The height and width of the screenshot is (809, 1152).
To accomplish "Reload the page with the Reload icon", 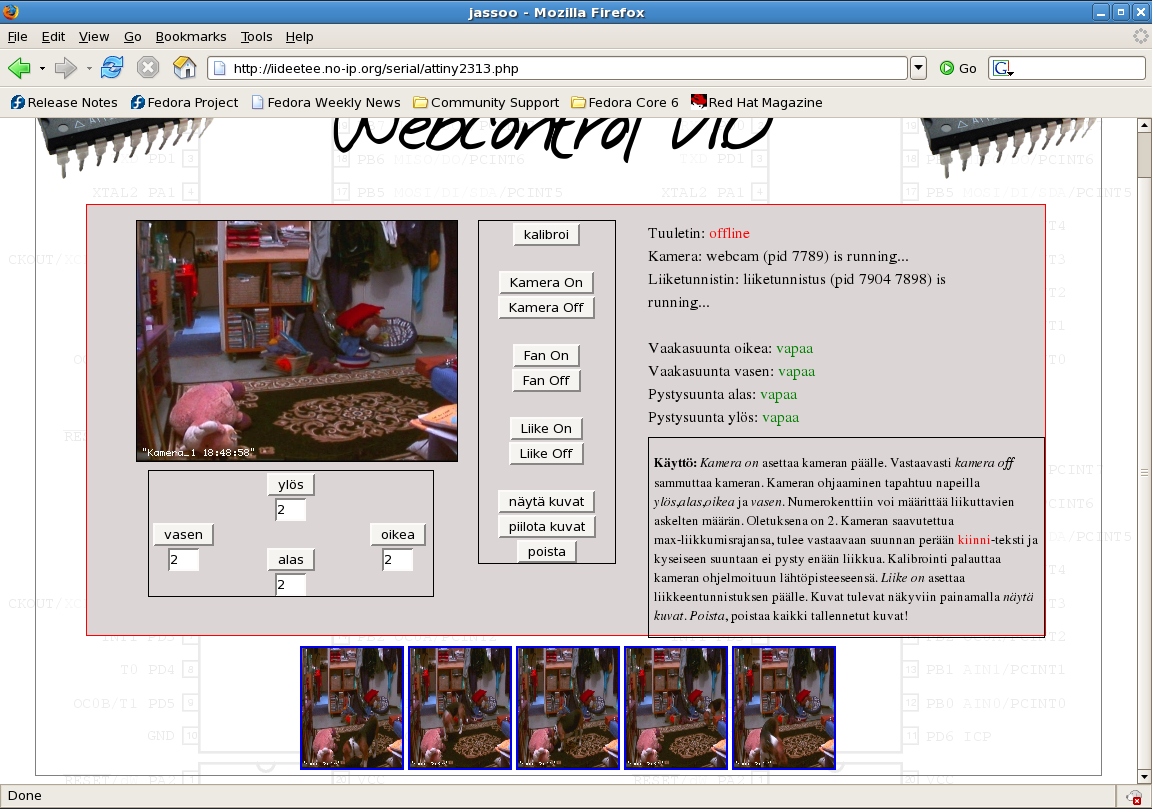I will [x=112, y=68].
